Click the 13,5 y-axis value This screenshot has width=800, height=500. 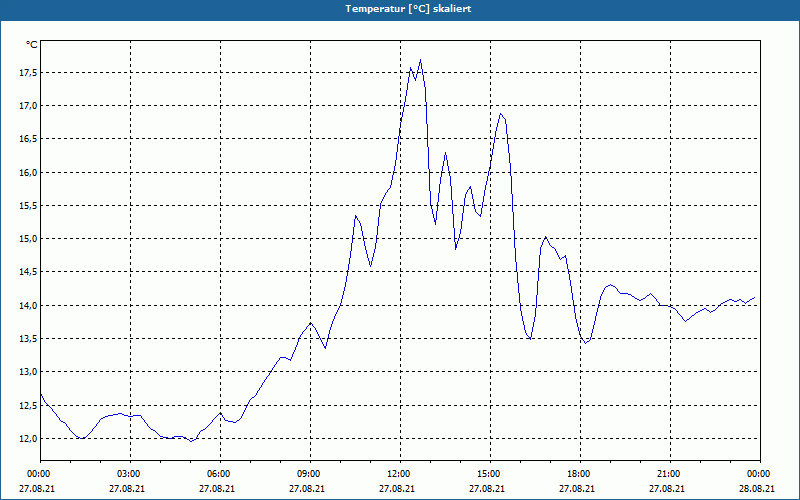(28, 339)
